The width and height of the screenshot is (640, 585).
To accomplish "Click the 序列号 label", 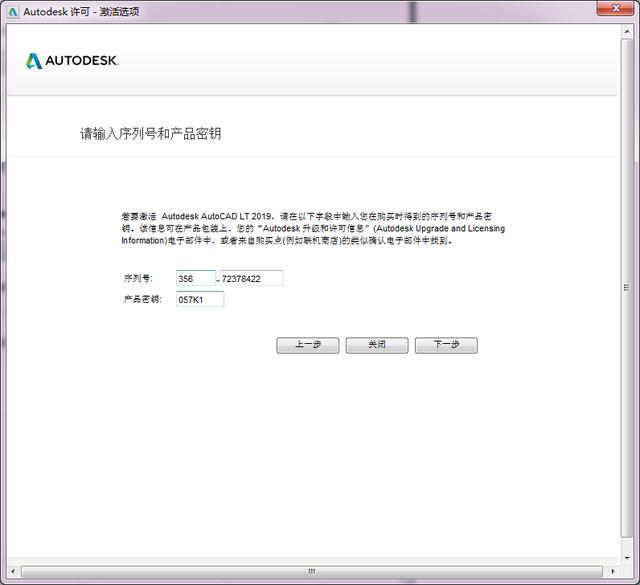I will point(138,278).
